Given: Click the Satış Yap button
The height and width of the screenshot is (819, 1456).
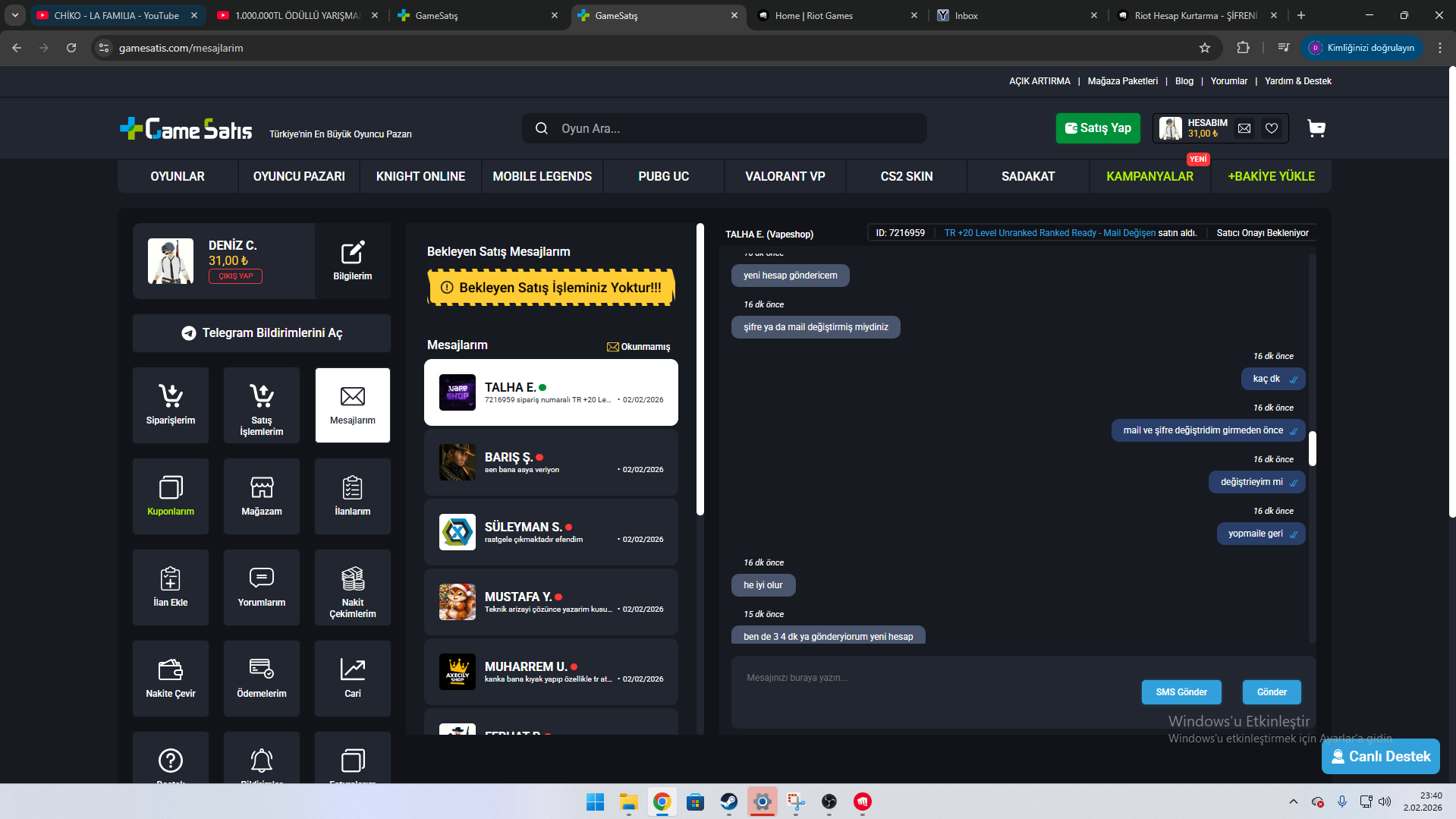Looking at the screenshot, I should click(x=1098, y=128).
